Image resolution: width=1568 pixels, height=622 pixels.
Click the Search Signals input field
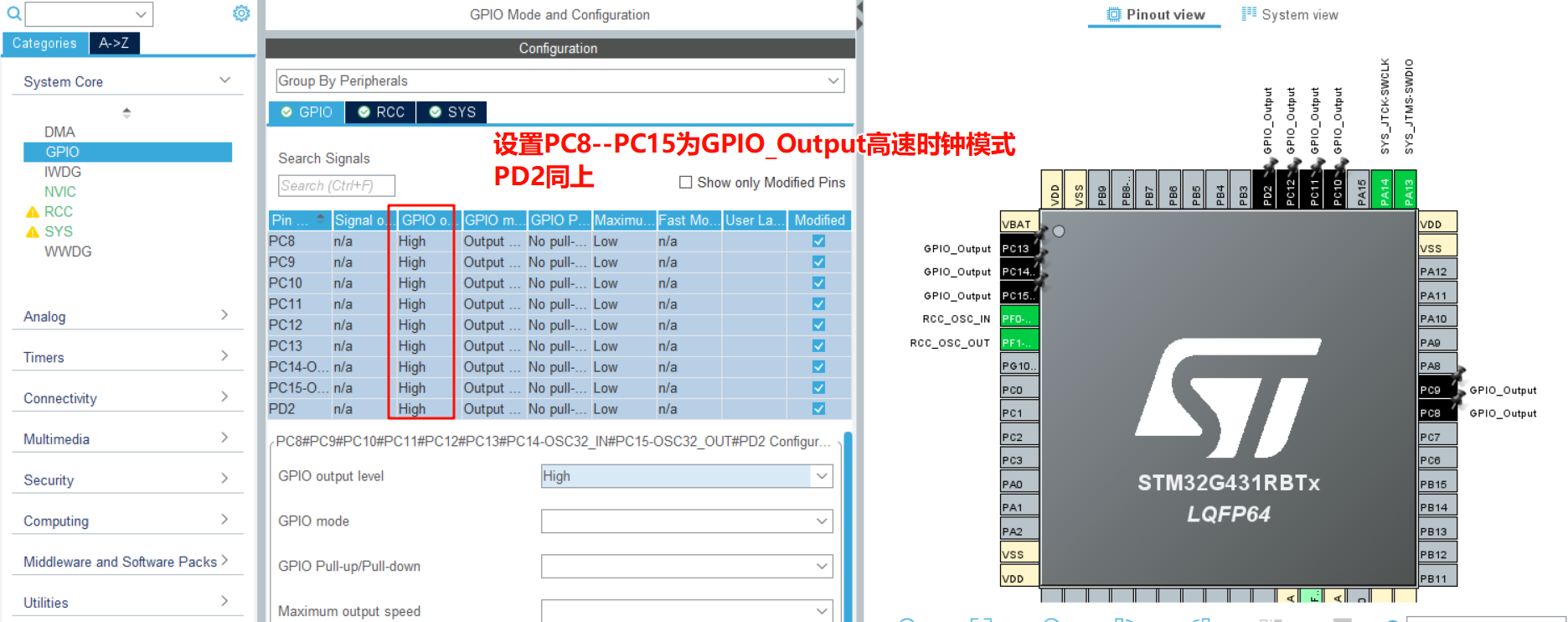point(337,185)
